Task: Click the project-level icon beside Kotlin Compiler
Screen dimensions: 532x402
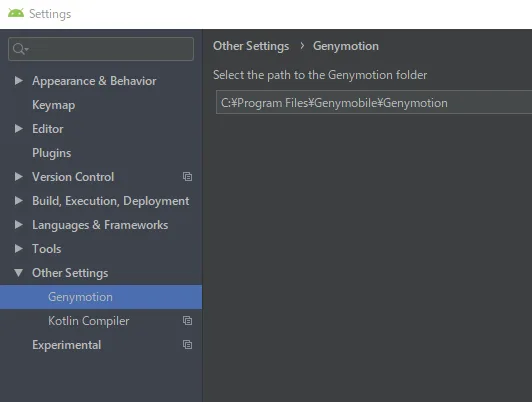Action: tap(187, 321)
